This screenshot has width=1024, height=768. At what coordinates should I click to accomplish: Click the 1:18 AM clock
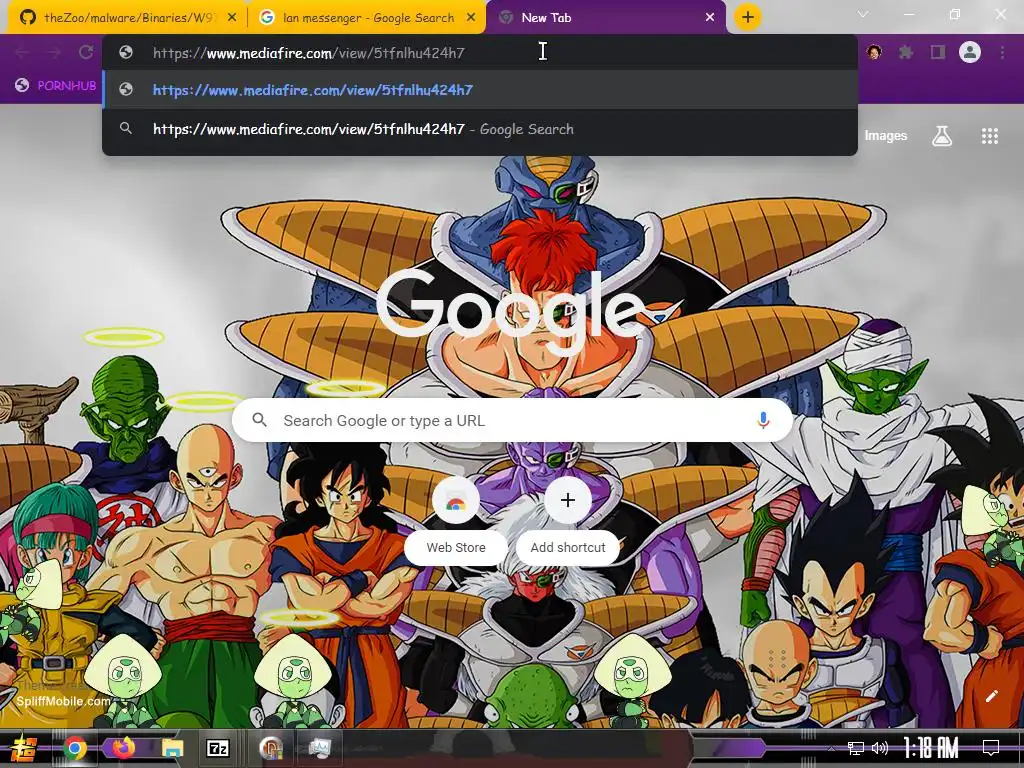pos(931,748)
